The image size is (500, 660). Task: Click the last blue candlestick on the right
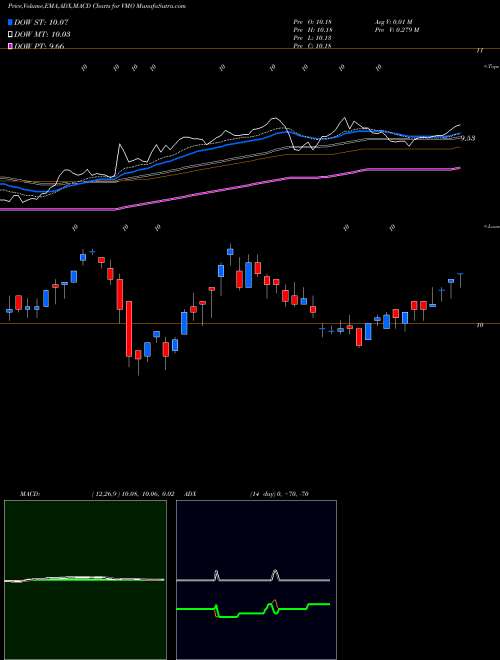pyautogui.click(x=461, y=280)
